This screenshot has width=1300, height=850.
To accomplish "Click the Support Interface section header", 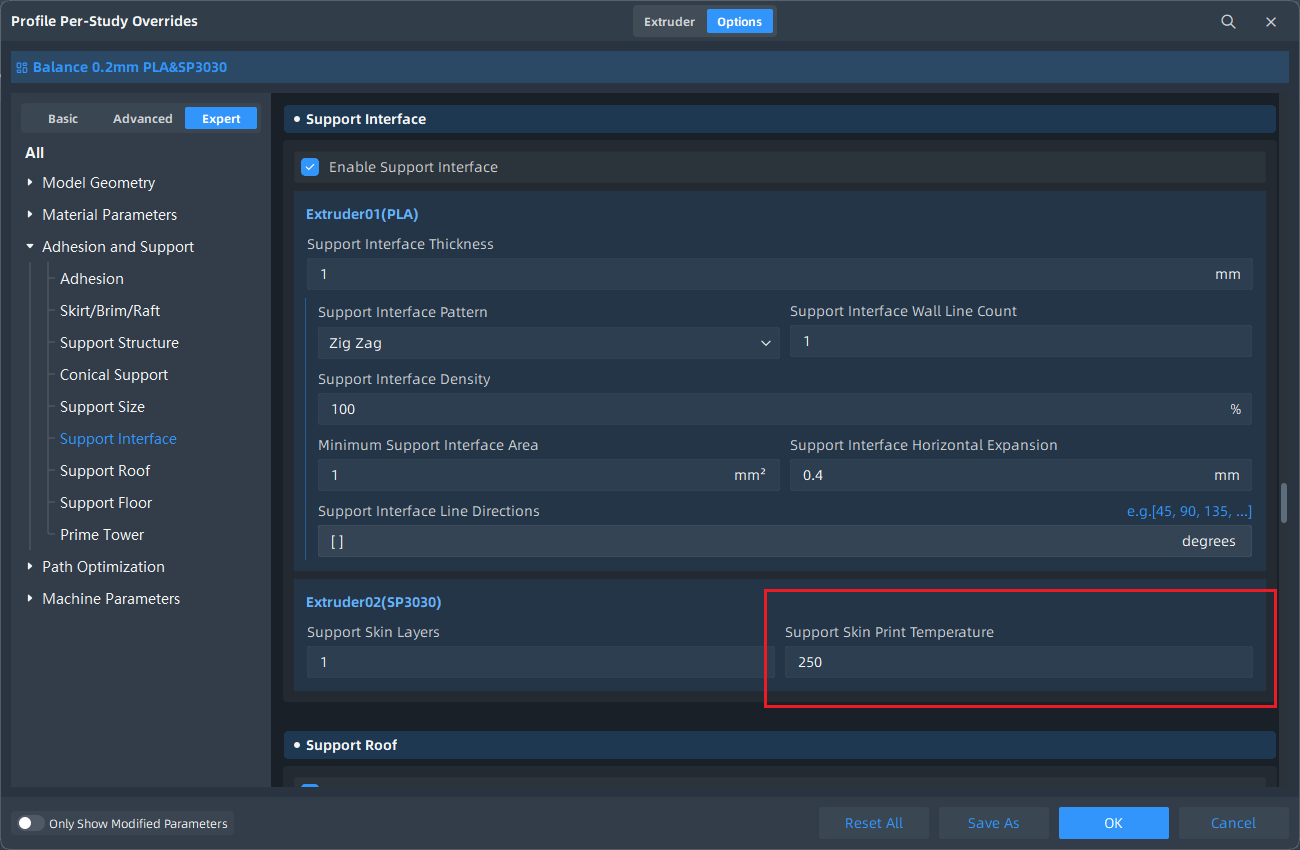I will pyautogui.click(x=779, y=119).
